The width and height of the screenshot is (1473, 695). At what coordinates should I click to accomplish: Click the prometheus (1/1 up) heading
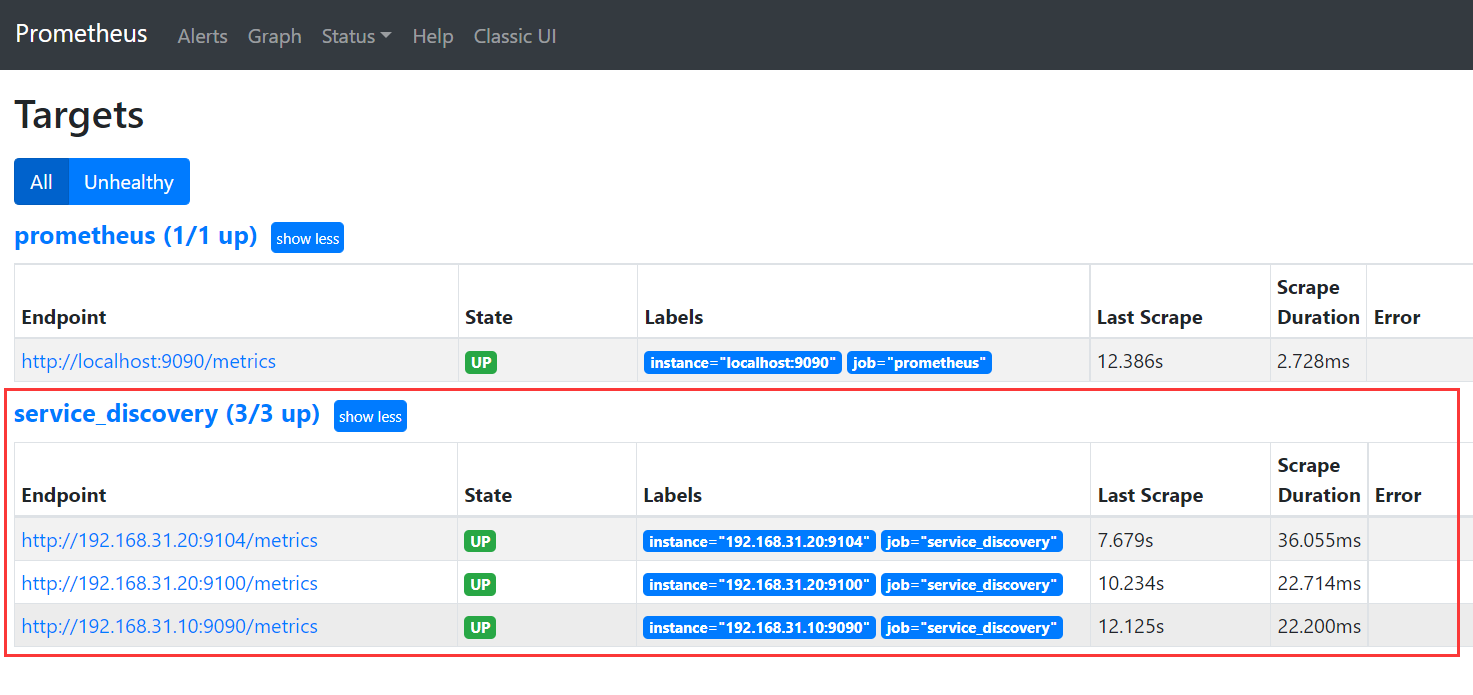[136, 236]
